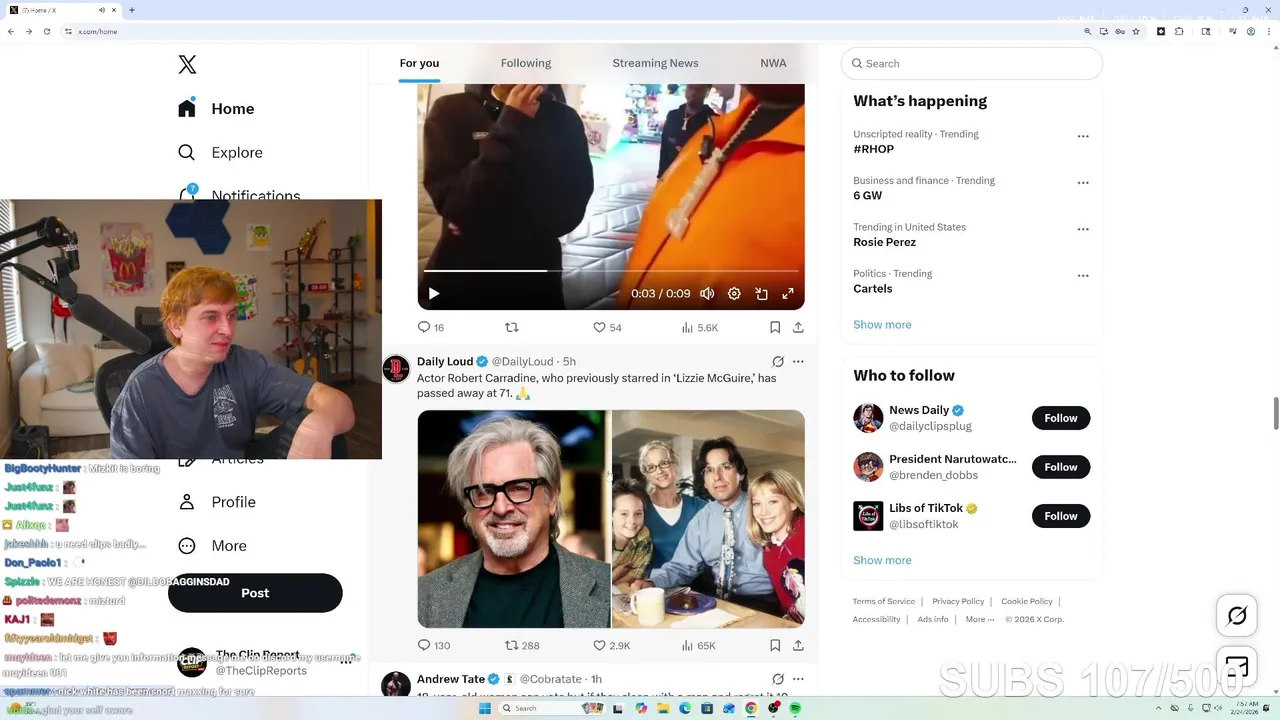Switch to the NWA tab

pos(773,63)
